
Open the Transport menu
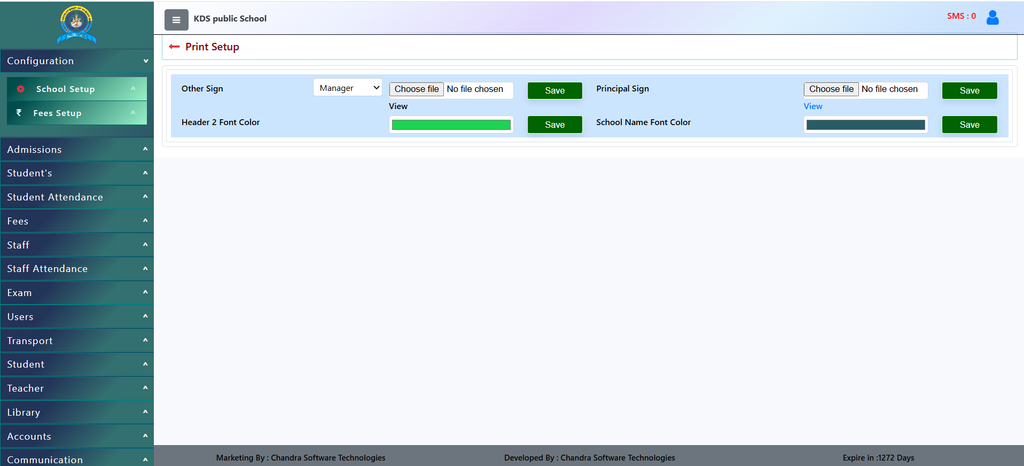(76, 341)
